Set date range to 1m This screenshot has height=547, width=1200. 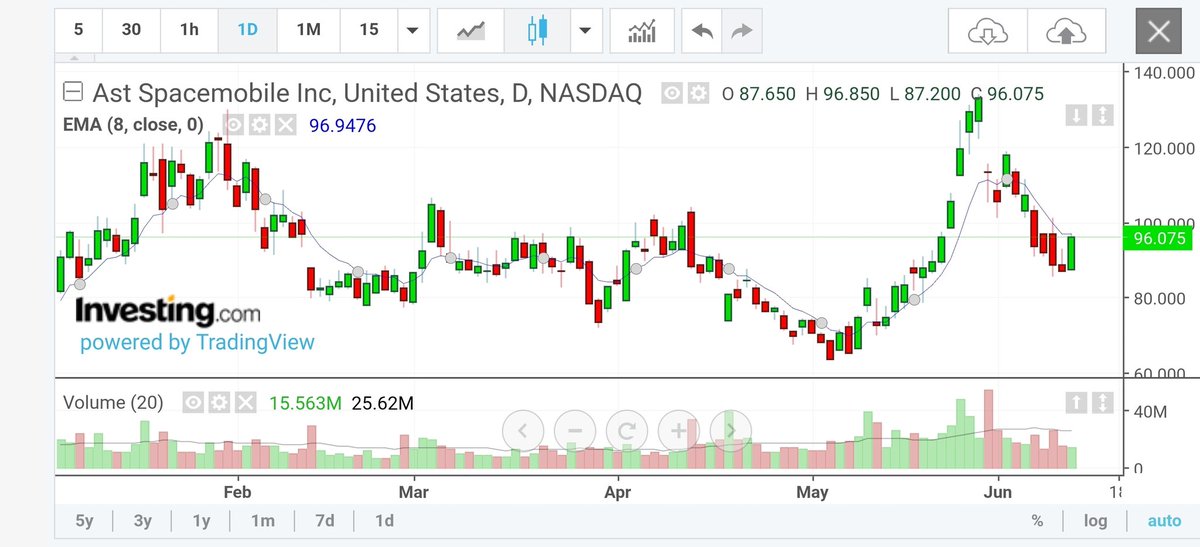click(263, 520)
